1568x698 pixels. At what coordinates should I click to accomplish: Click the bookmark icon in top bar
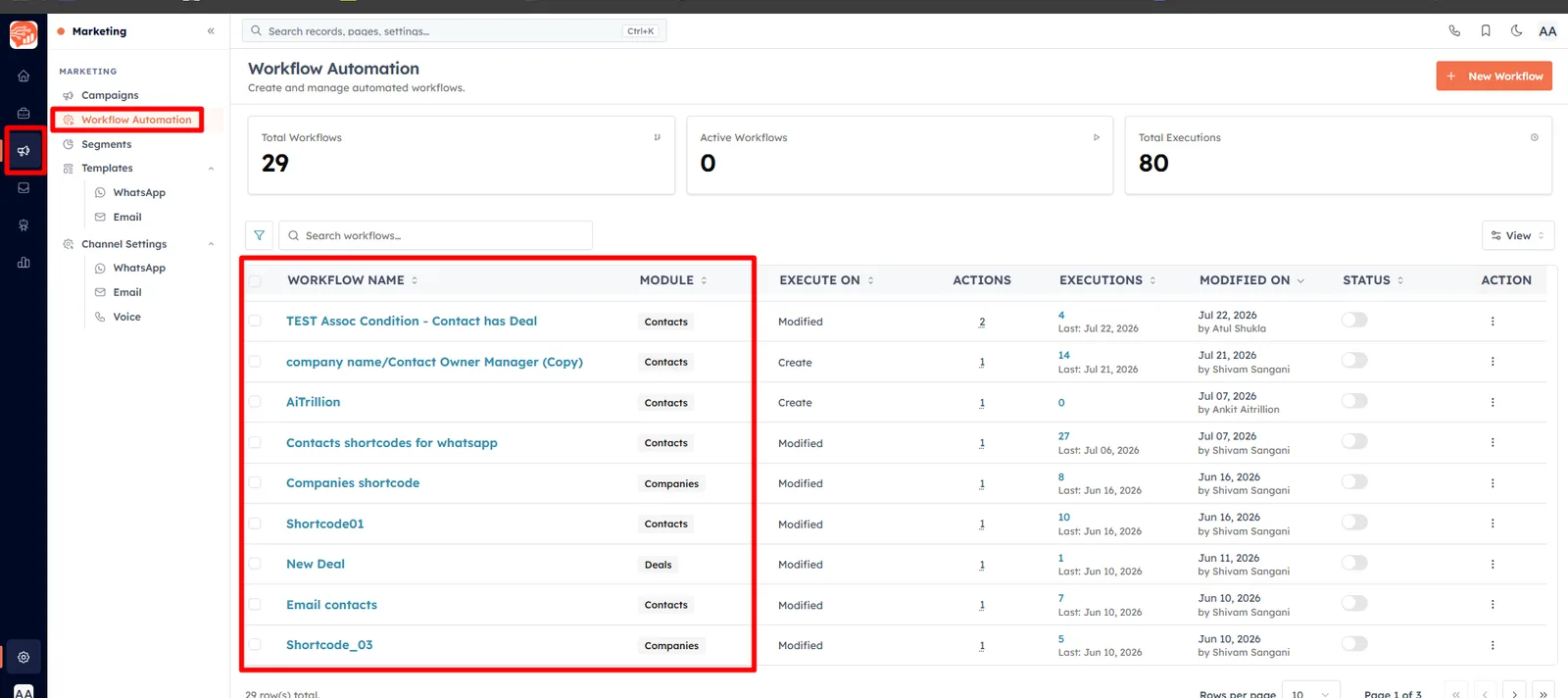pyautogui.click(x=1486, y=31)
